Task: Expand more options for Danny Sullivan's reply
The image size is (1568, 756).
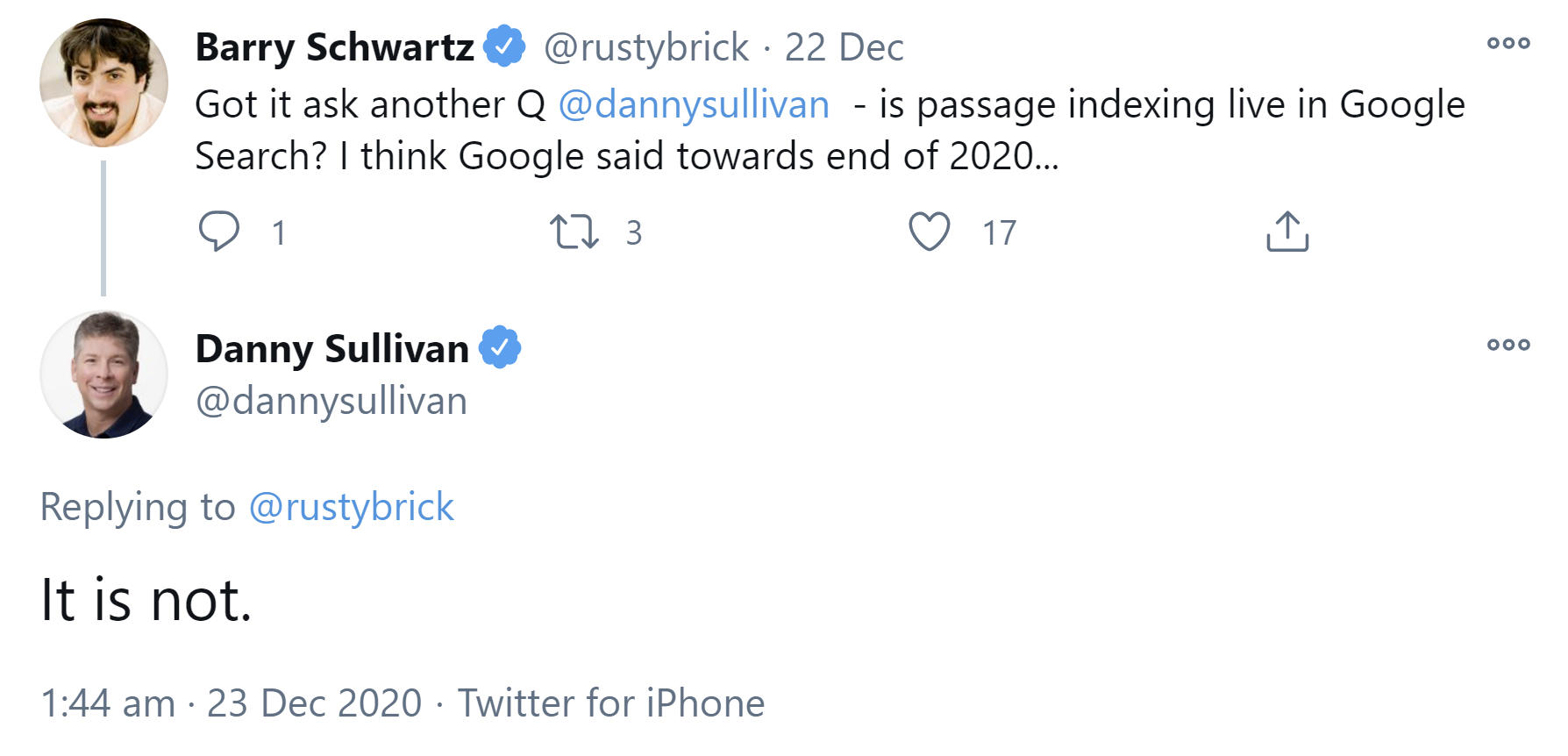Action: coord(1509,345)
